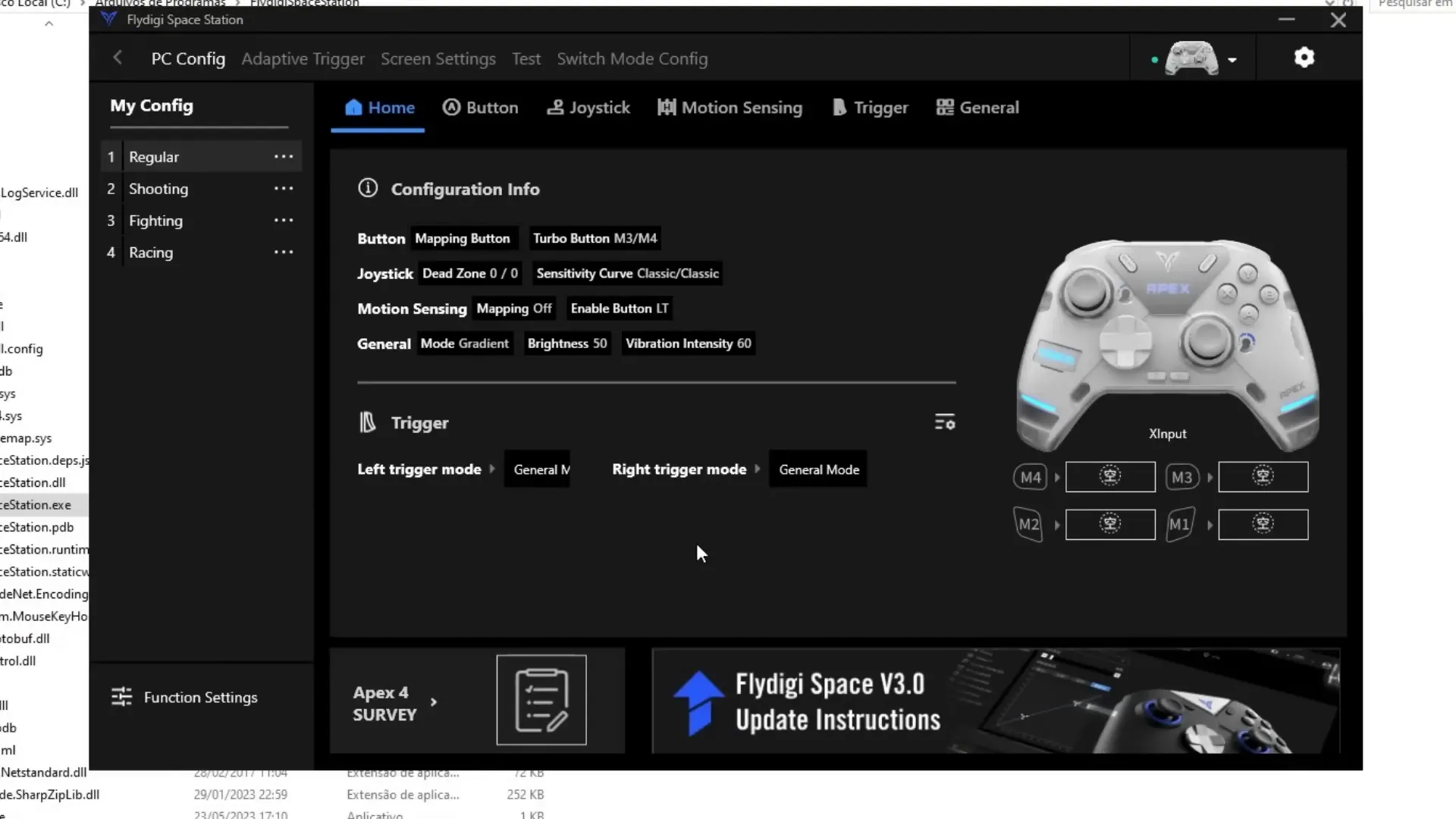Click the Trigger section icon
1456x819 pixels.
pos(368,422)
